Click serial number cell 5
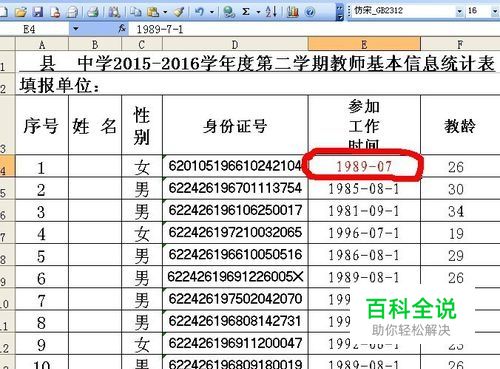500x369 pixels. (x=42, y=256)
